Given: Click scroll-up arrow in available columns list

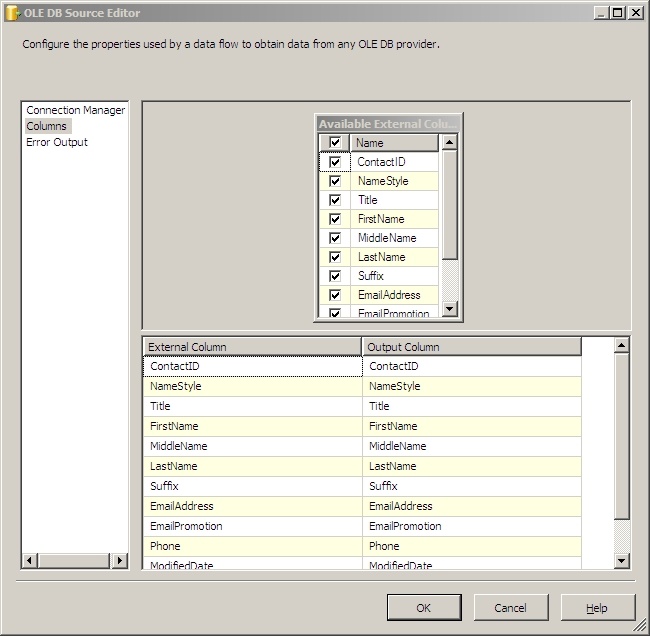Looking at the screenshot, I should (450, 142).
